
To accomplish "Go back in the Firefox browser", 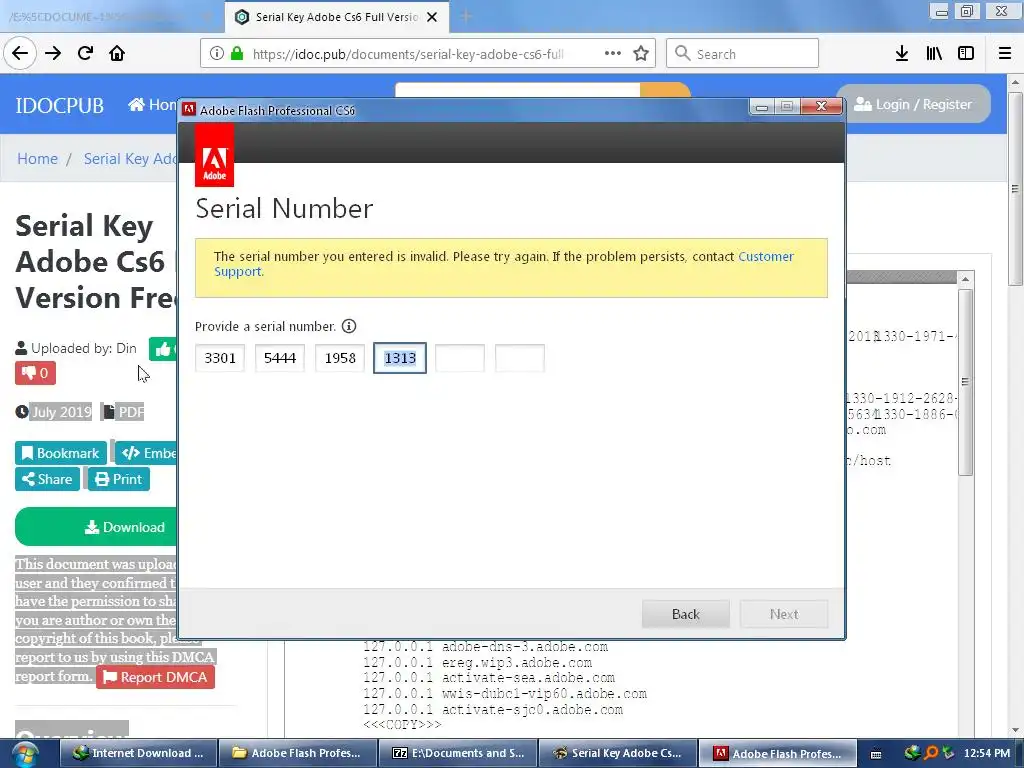I will (20, 54).
